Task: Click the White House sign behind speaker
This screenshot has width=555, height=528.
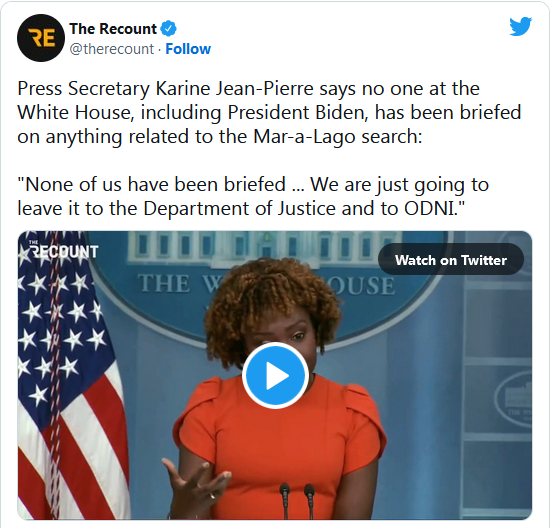Action: [268, 284]
